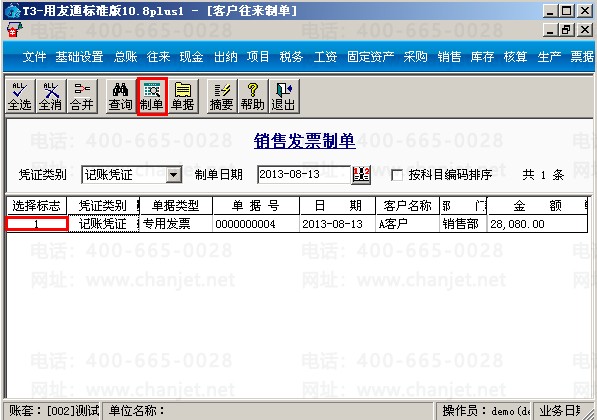Click the 选择标志 cell containing 1
597x420 pixels.
[37, 224]
